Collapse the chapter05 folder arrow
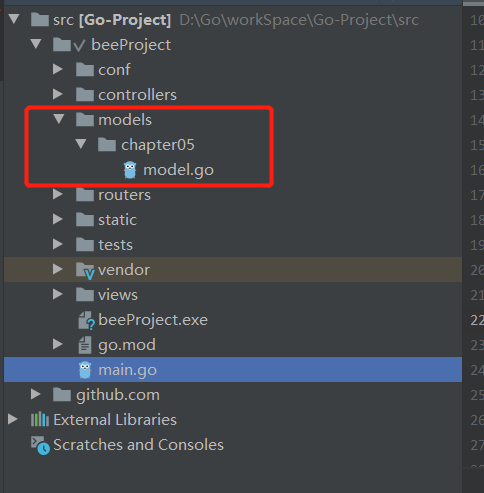The width and height of the screenshot is (484, 493). point(81,144)
